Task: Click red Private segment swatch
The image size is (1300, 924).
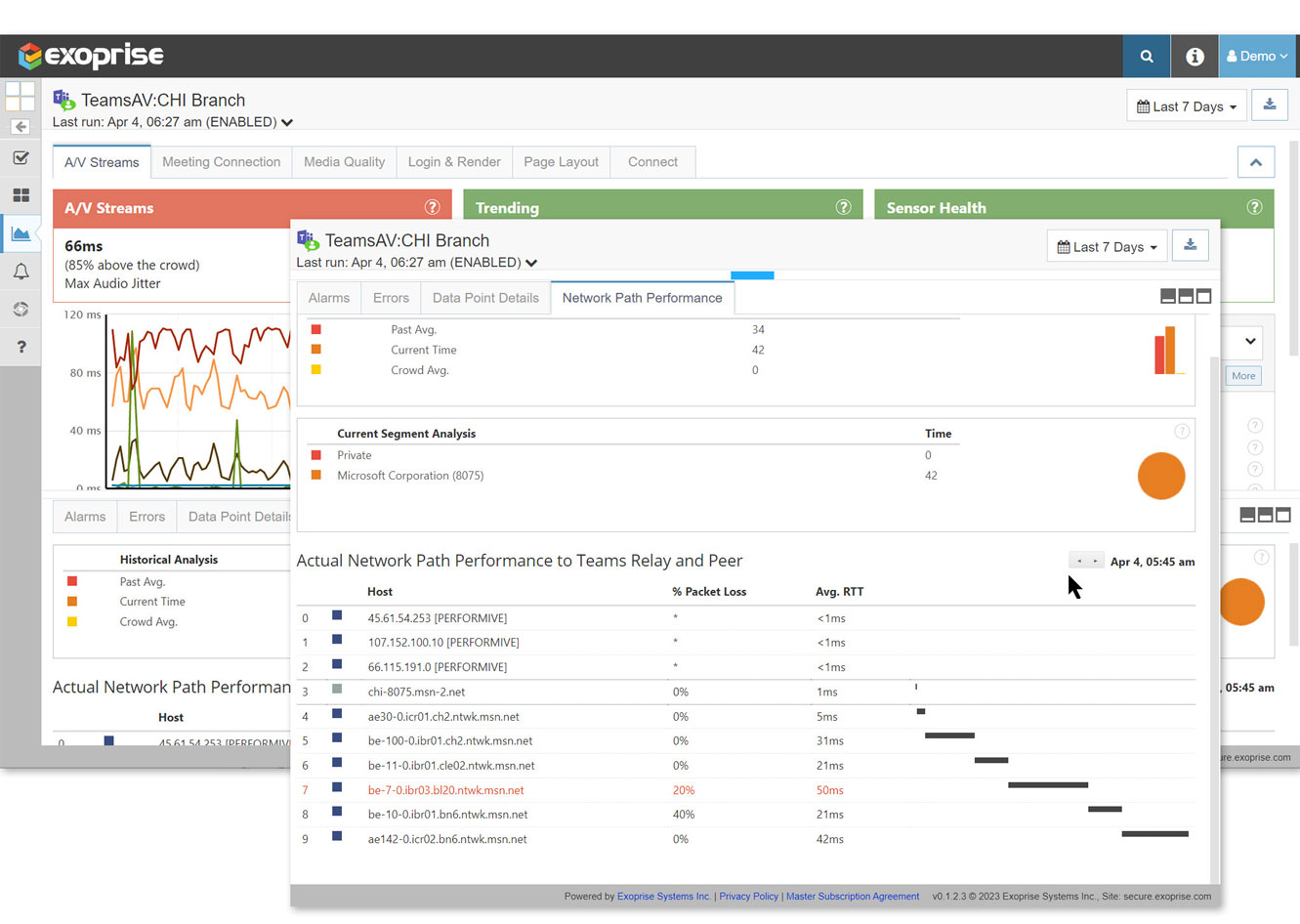Action: tap(315, 455)
